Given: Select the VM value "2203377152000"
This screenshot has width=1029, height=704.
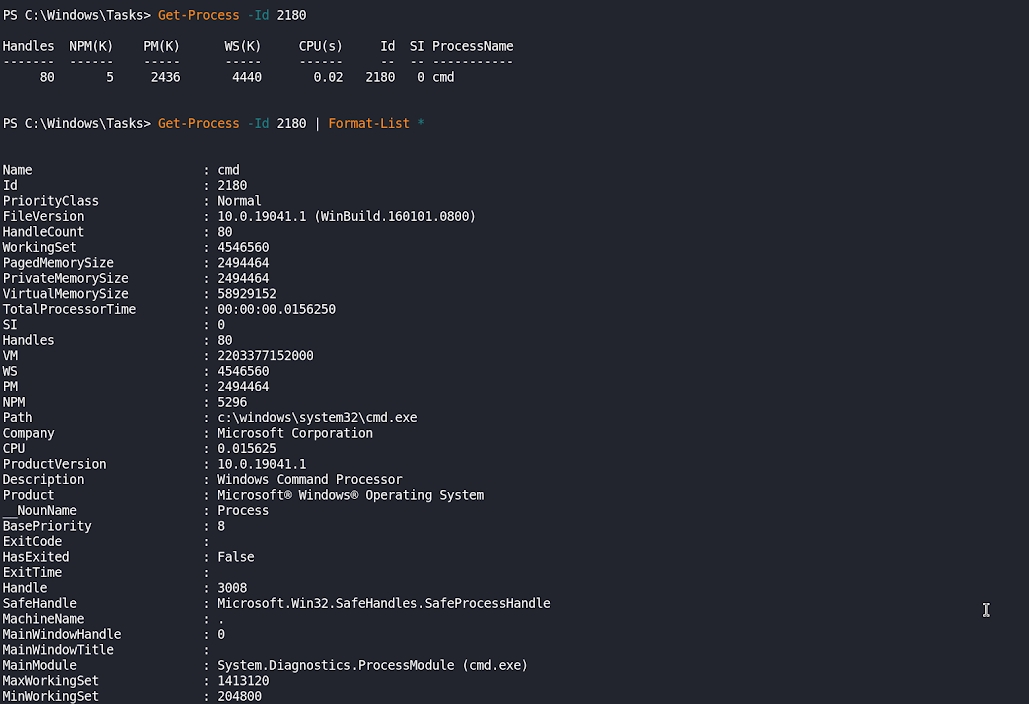Looking at the screenshot, I should [265, 356].
